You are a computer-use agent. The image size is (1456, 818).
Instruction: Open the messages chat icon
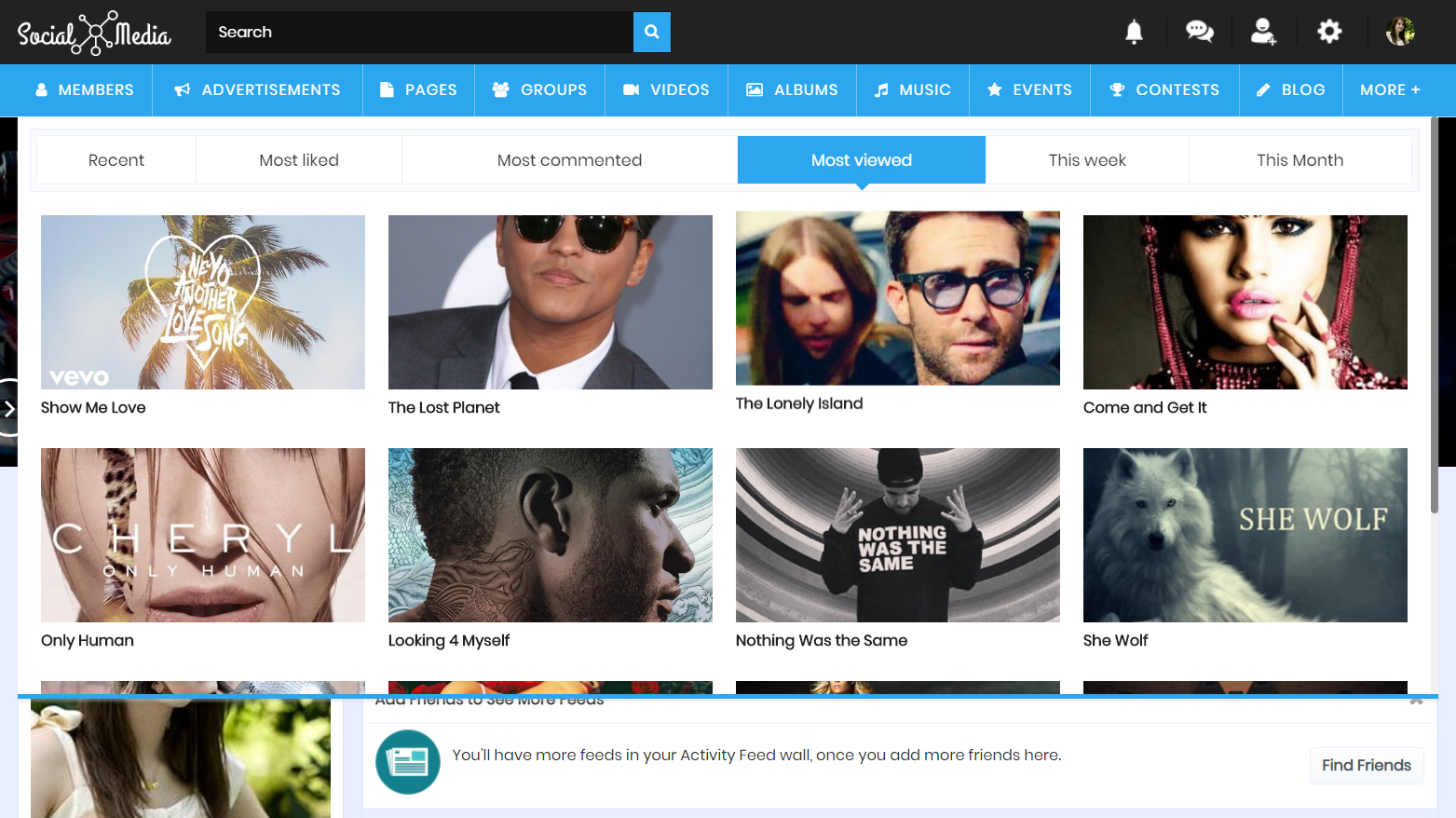click(x=1199, y=32)
